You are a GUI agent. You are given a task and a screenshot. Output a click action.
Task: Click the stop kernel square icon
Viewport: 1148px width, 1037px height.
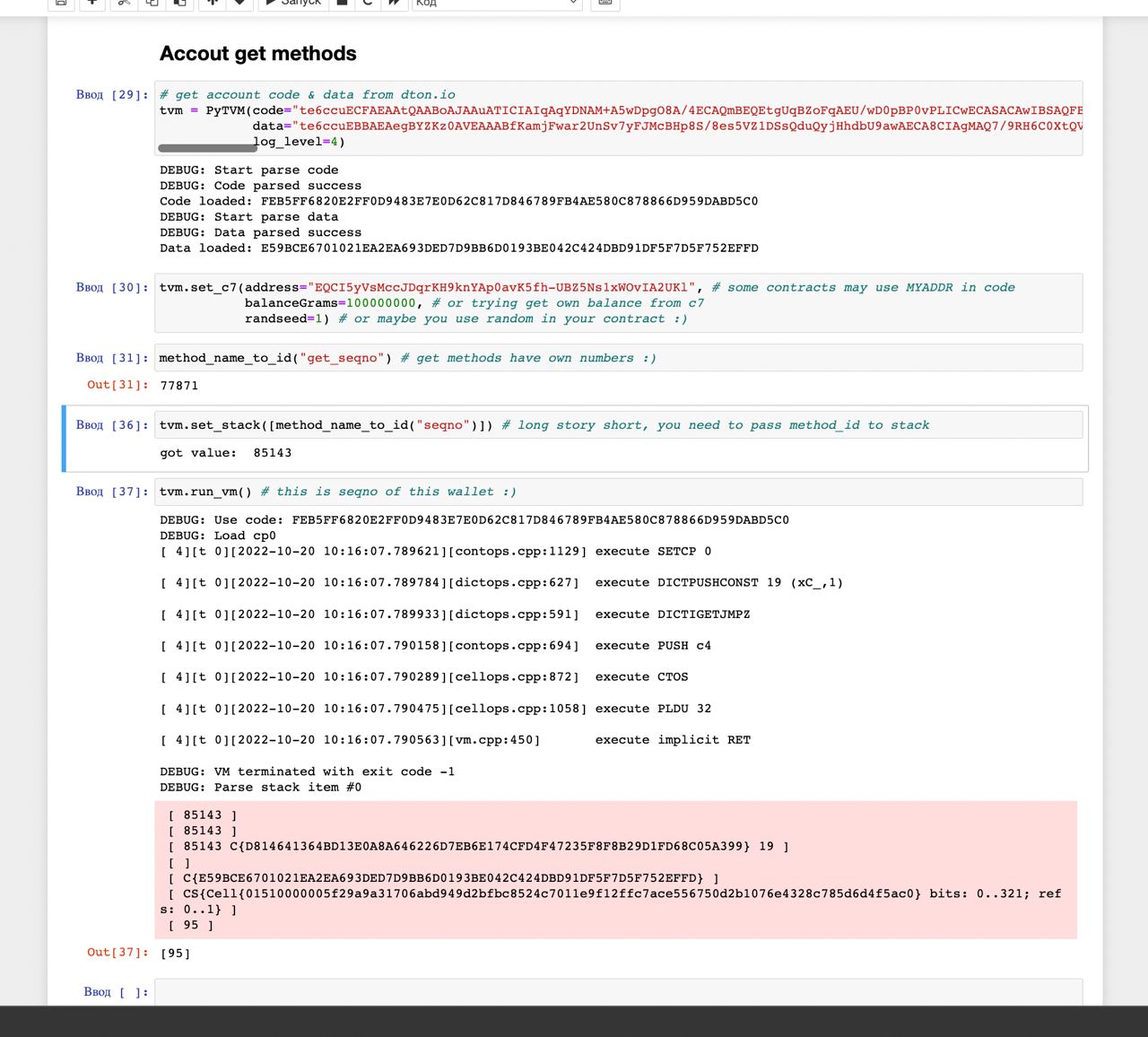coord(342,3)
